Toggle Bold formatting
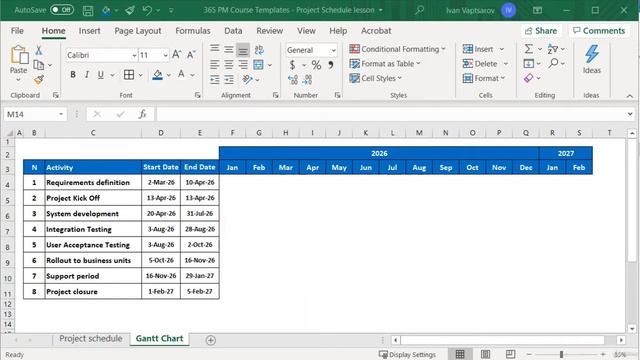 73,74
